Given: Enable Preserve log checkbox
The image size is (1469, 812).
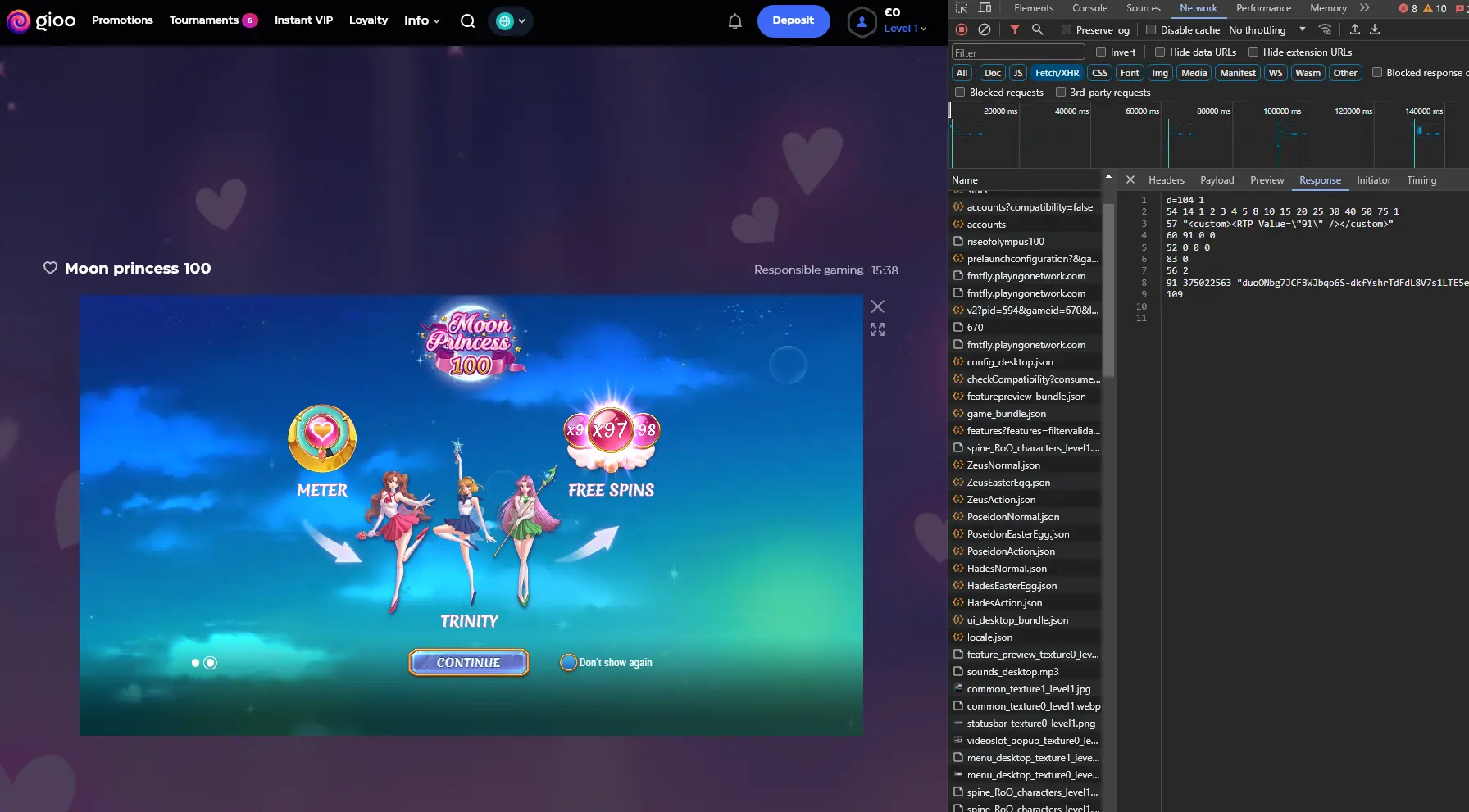Looking at the screenshot, I should [1067, 29].
